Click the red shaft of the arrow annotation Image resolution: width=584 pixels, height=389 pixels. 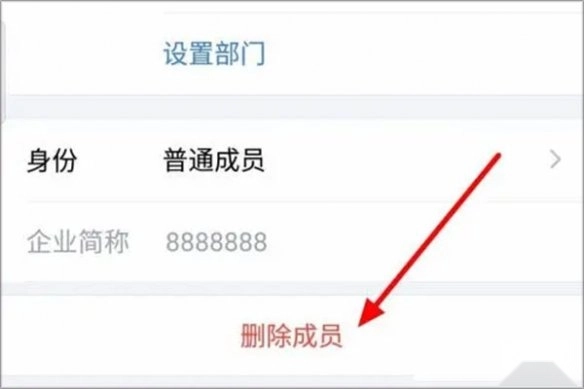(x=439, y=229)
